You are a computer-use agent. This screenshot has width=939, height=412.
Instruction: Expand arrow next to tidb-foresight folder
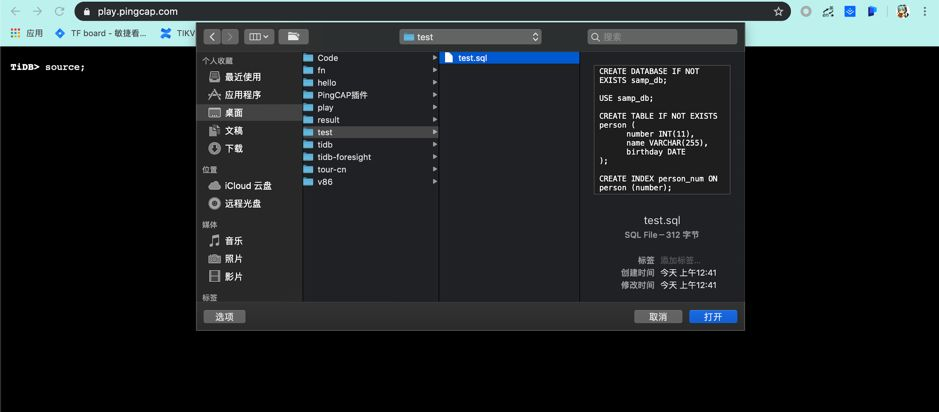point(435,157)
